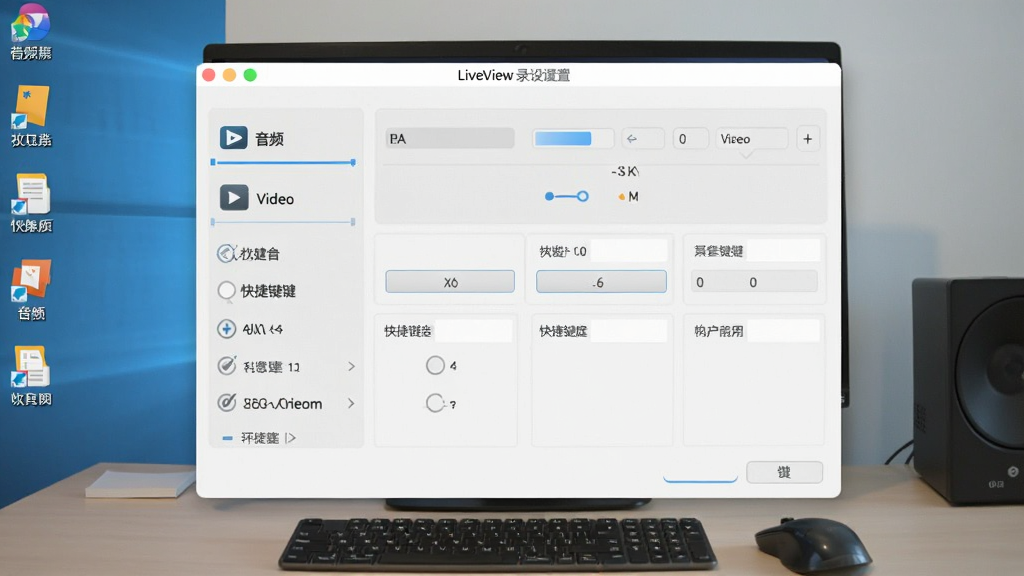
Task: Click the check circle icon before 科德建 12
Action: coord(227,366)
